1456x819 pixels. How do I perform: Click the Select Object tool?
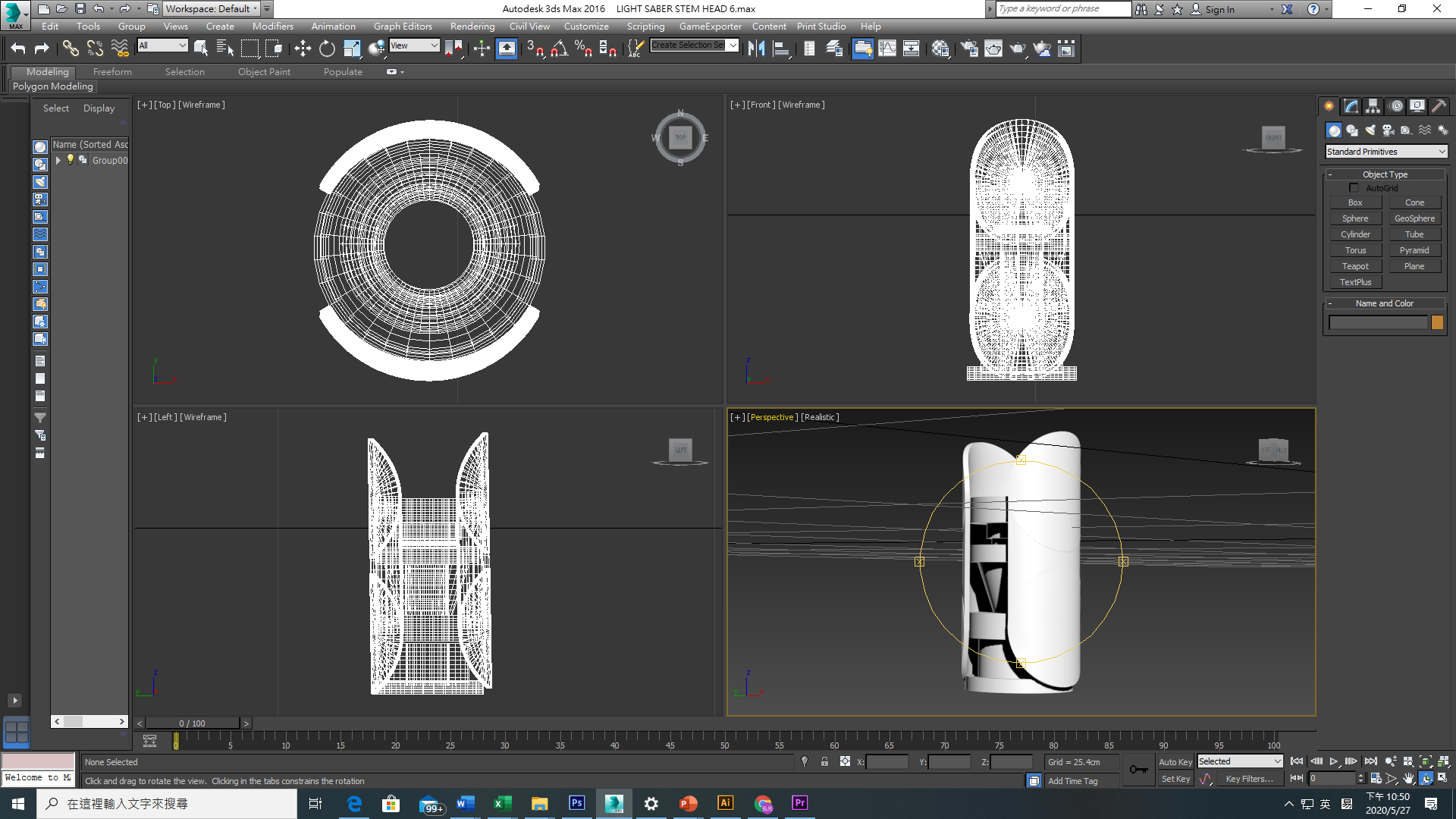click(201, 49)
